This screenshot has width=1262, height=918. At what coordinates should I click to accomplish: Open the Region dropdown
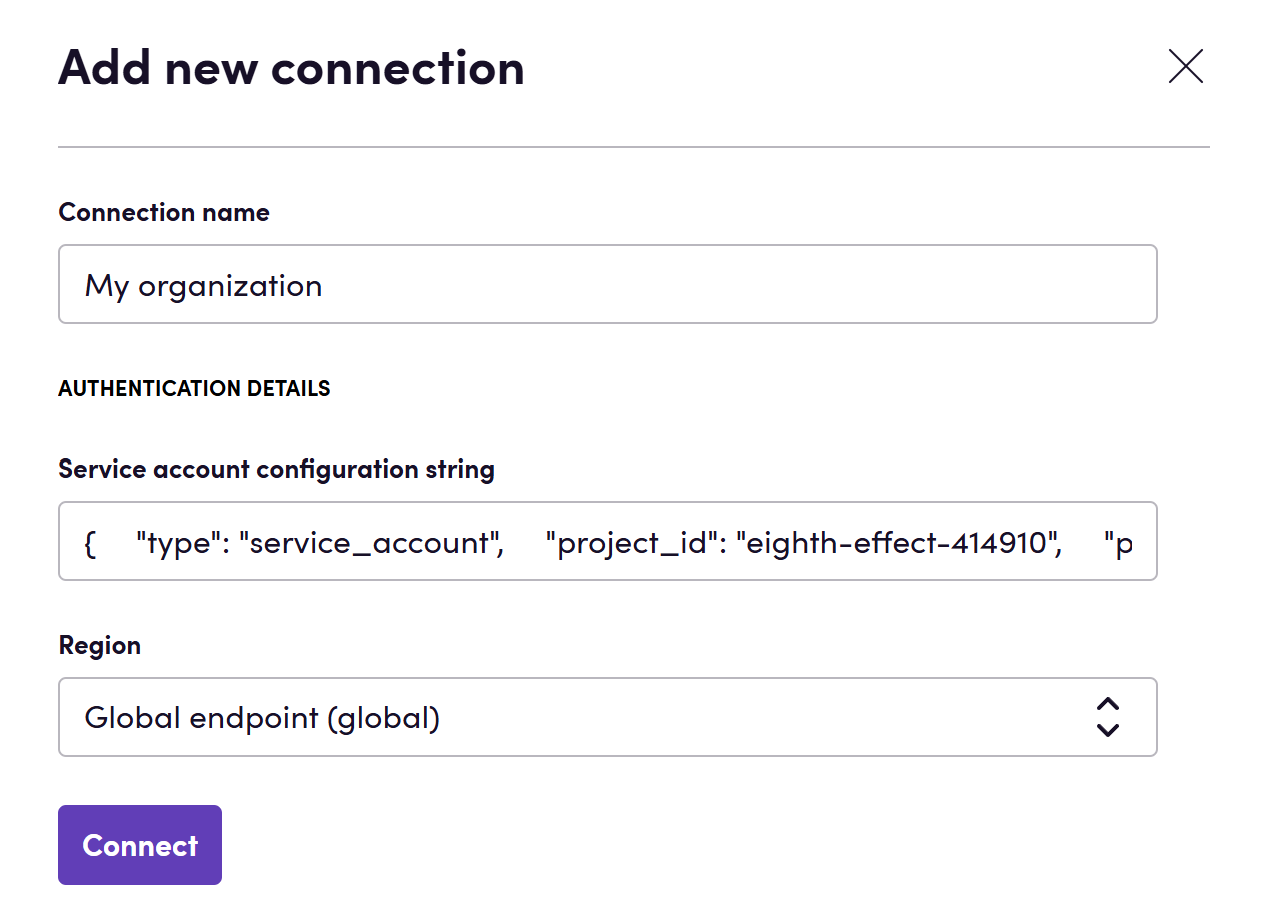[608, 717]
